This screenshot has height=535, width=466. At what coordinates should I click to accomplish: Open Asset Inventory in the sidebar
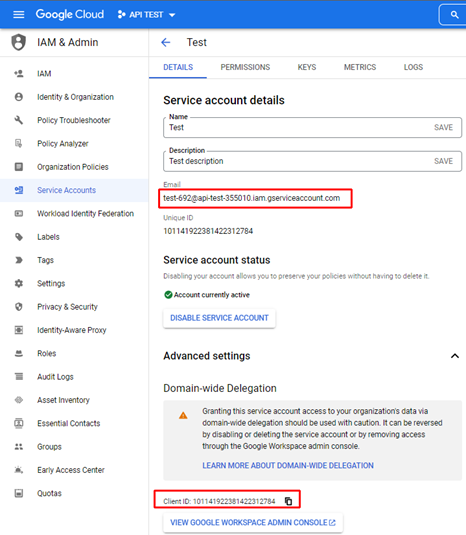click(74, 400)
